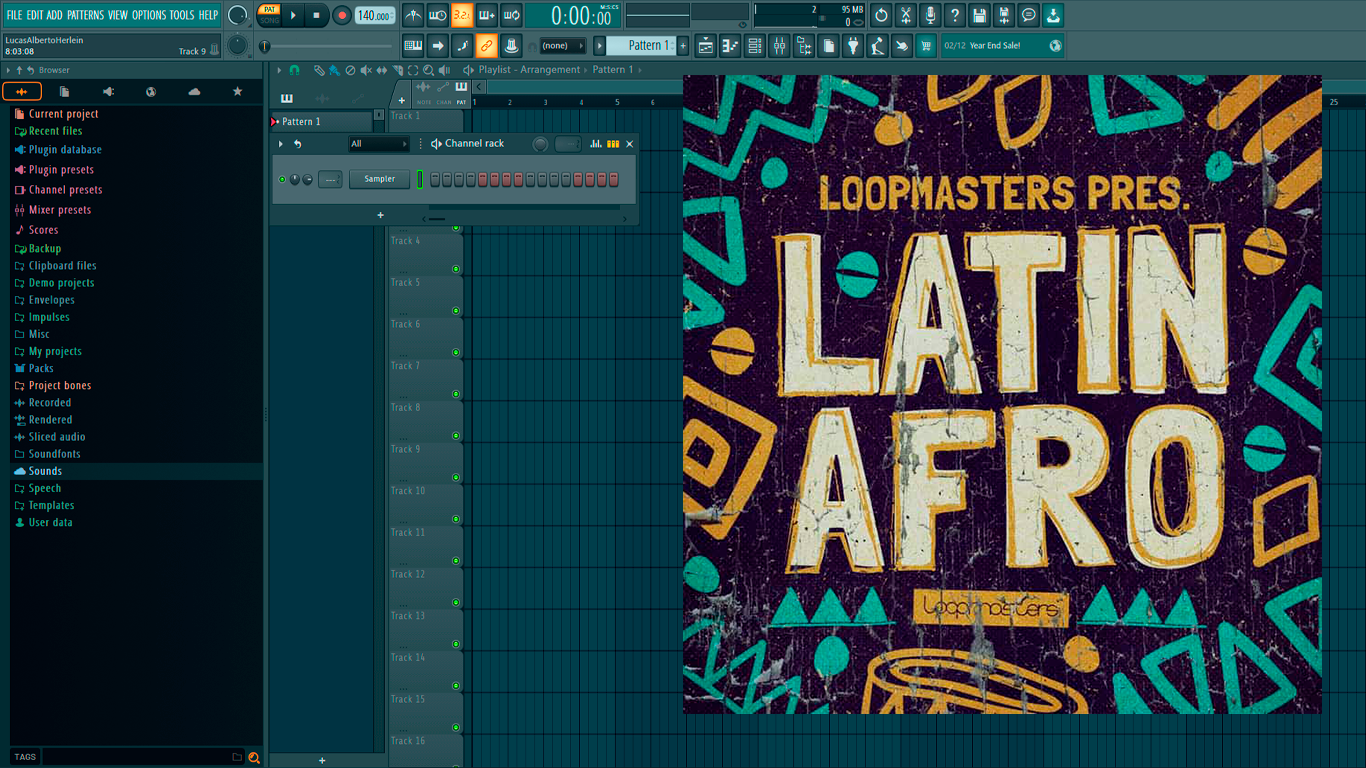Expand Recent files in browser
This screenshot has width=1366, height=768.
coord(55,131)
